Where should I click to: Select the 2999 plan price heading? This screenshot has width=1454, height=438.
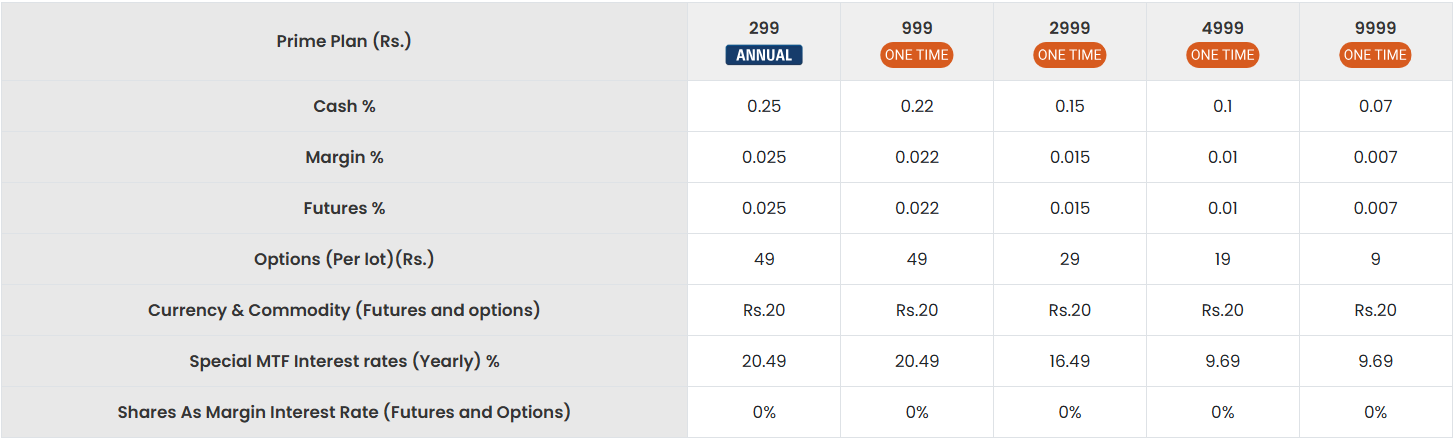pyautogui.click(x=1069, y=28)
